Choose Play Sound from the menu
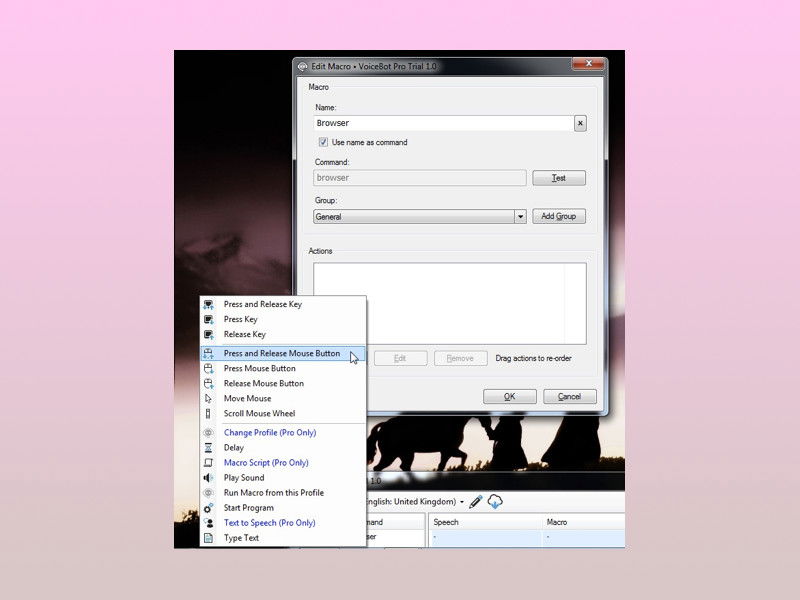The height and width of the screenshot is (600, 800). click(283, 478)
